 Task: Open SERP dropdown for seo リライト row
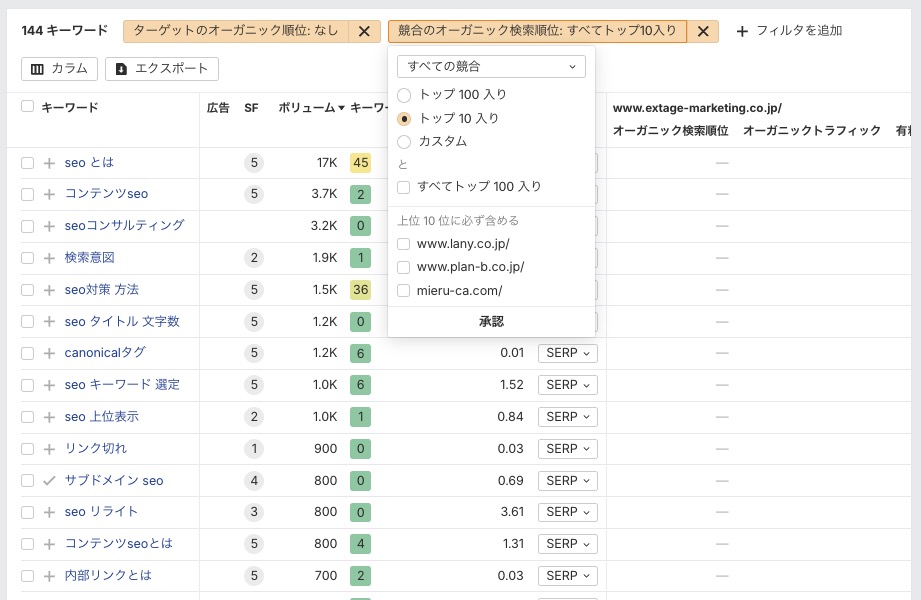coord(567,512)
